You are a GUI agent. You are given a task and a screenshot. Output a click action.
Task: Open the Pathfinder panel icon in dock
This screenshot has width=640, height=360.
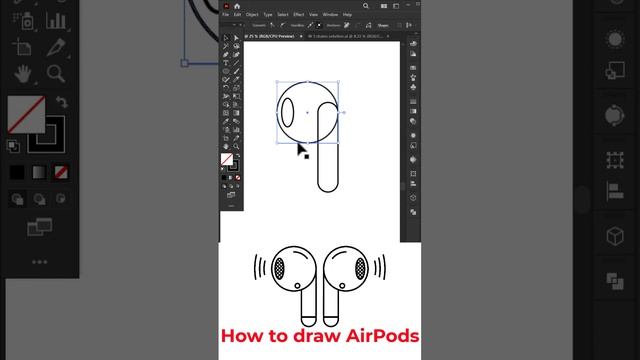pos(413,212)
